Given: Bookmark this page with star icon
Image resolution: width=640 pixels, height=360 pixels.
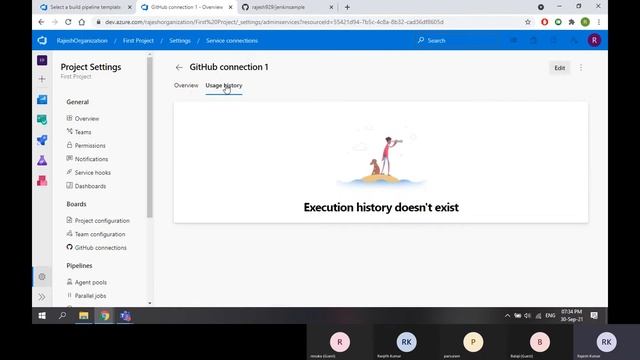Looking at the screenshot, I should click(528, 22).
